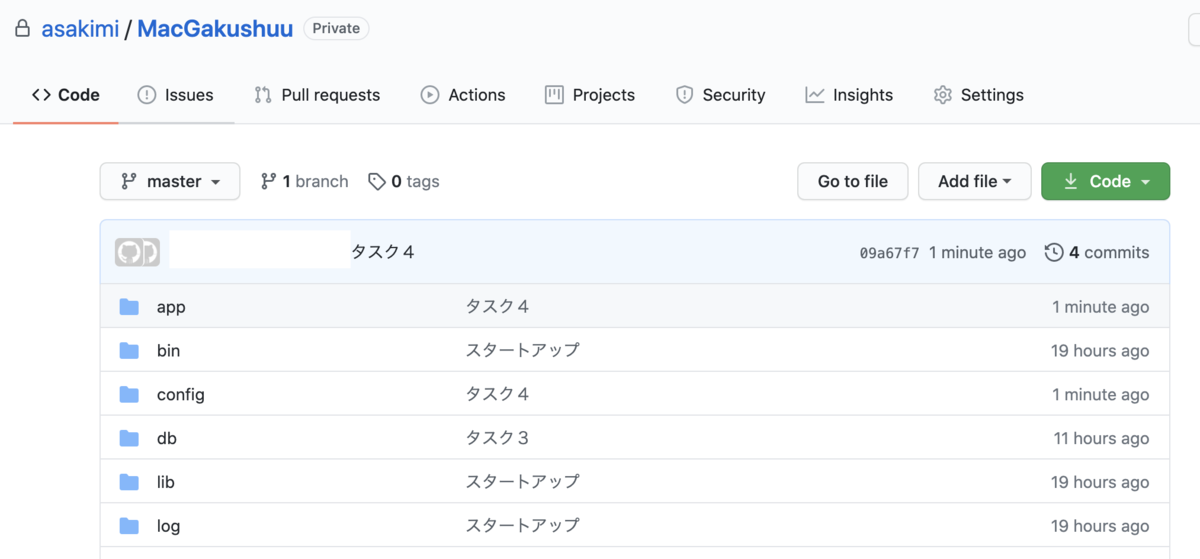This screenshot has height=559, width=1200.
Task: Click the Go to file button
Action: tap(853, 181)
